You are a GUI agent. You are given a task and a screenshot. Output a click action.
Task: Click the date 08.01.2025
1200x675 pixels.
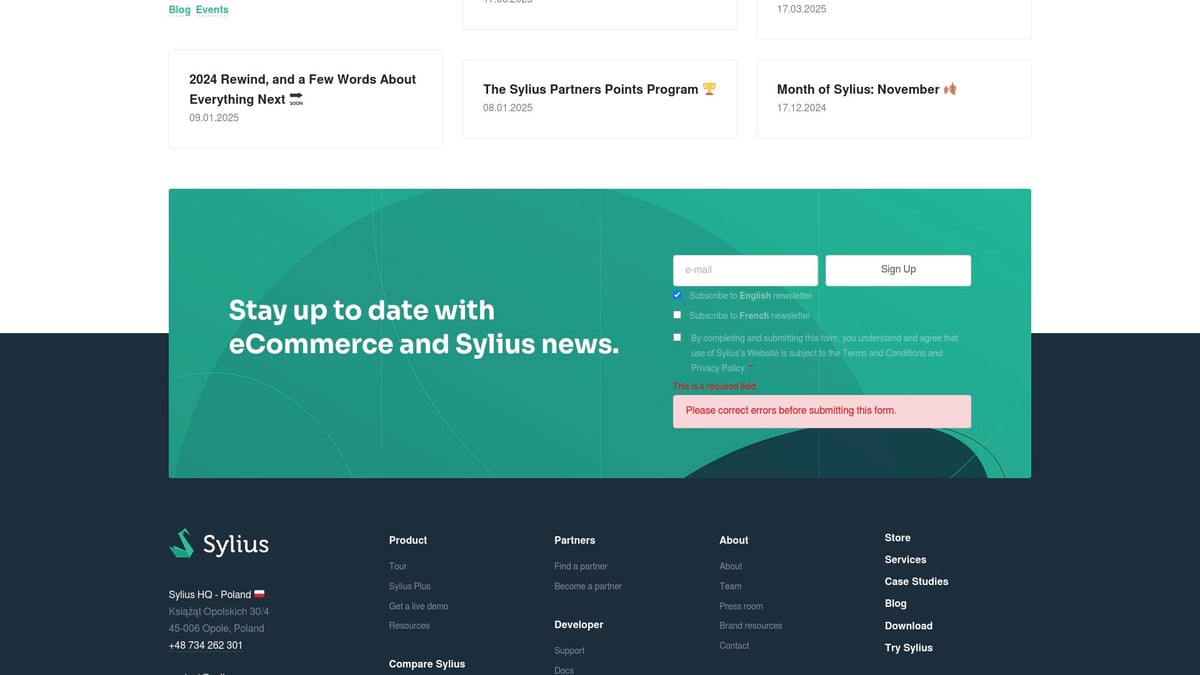coord(508,108)
